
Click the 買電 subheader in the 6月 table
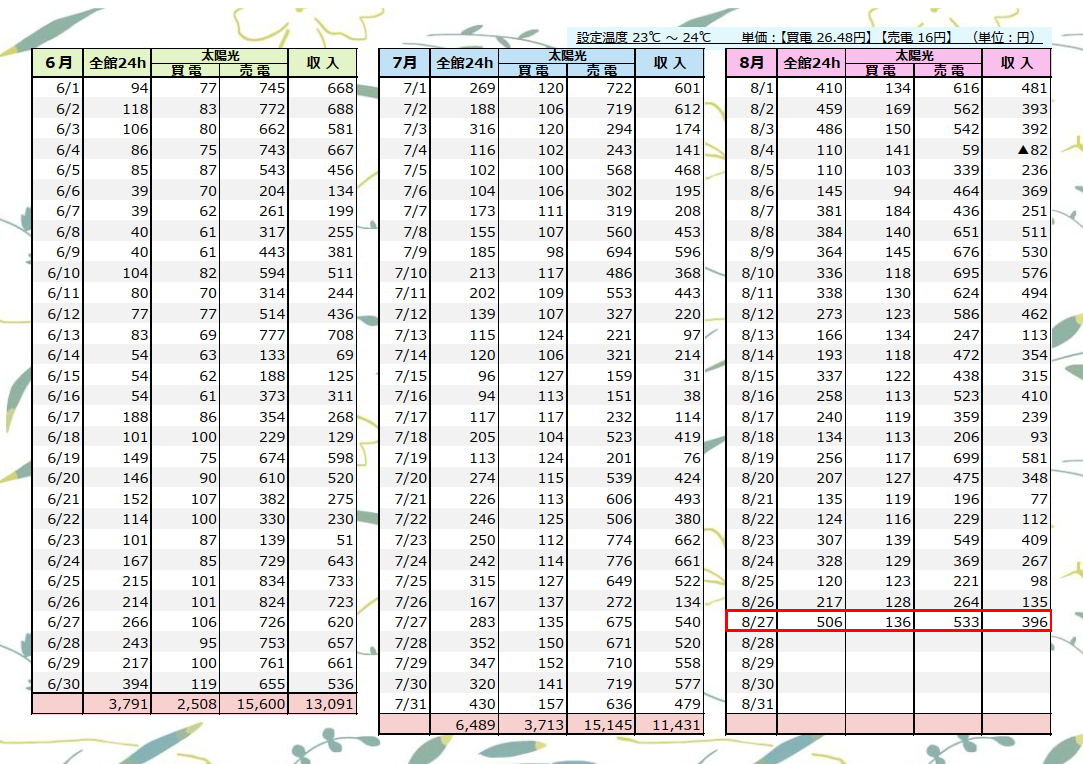coord(186,70)
